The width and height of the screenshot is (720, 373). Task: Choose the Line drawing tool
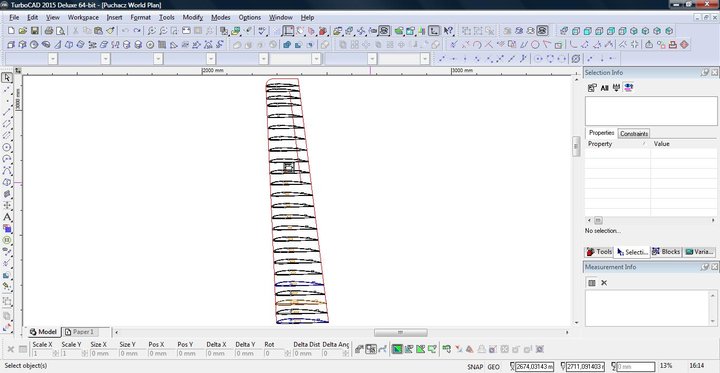pyautogui.click(x=6, y=113)
